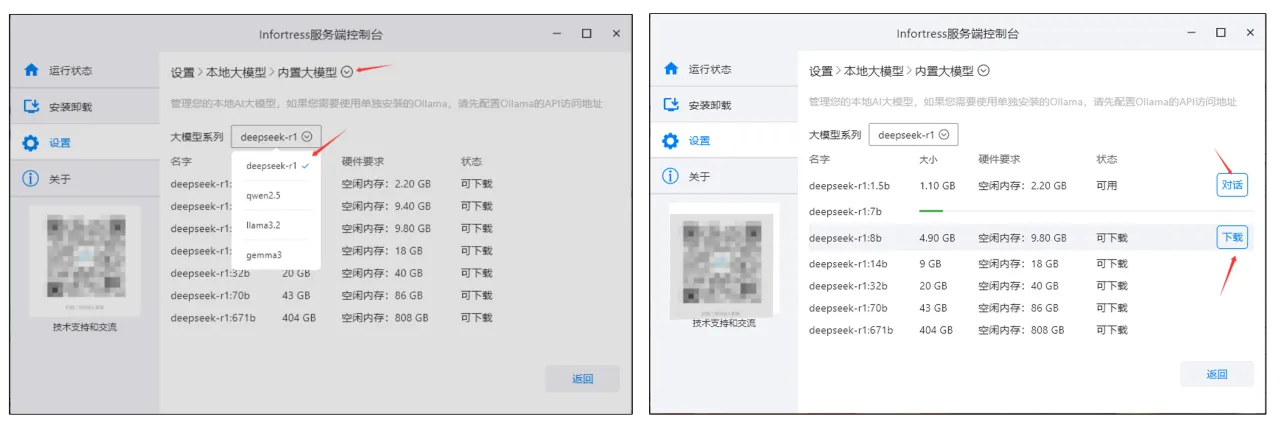Screen dimensions: 1280x429
Task: Choose qwen2.5 from the model series list
Action: 277,196
